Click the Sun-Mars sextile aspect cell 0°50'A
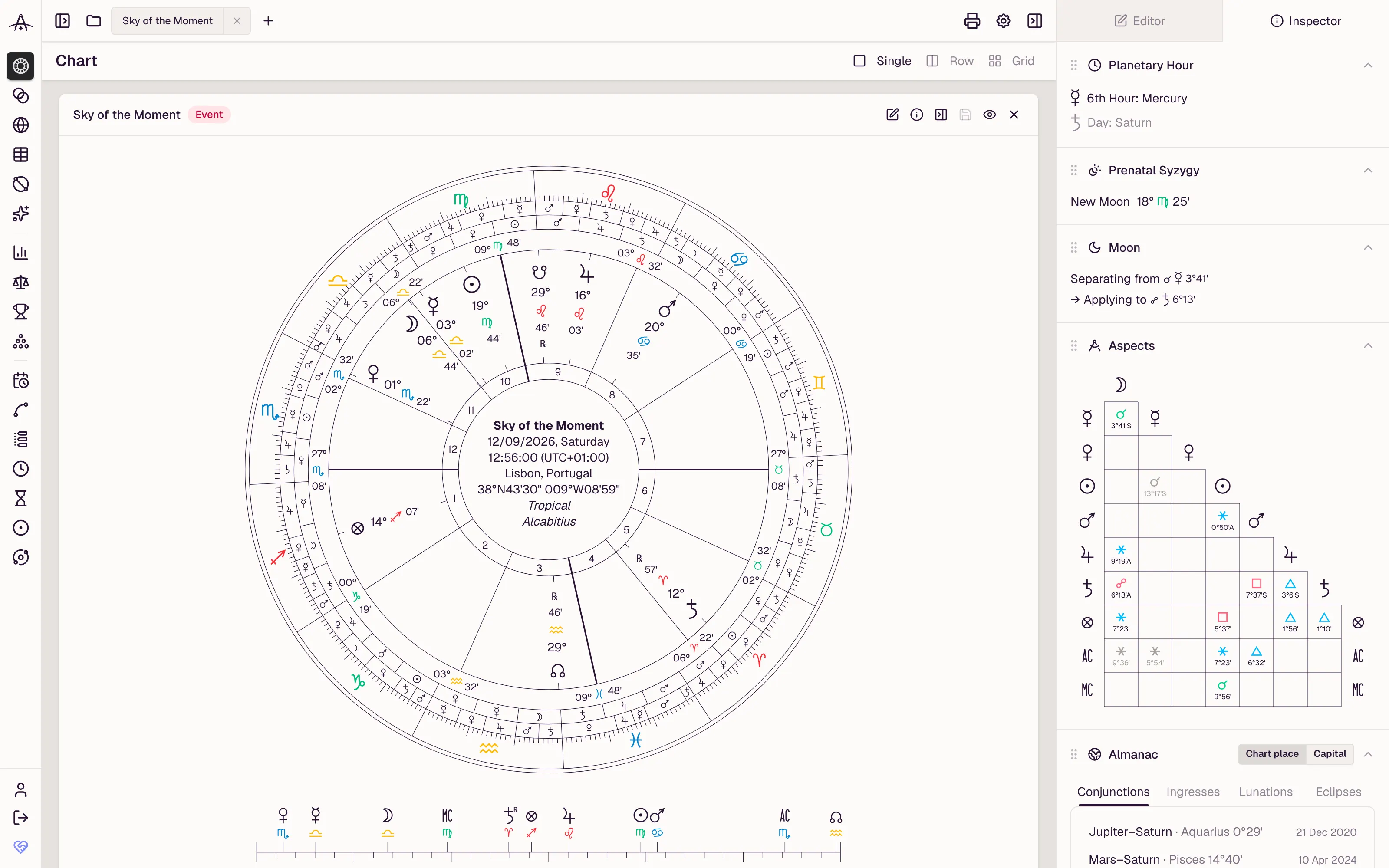This screenshot has height=868, width=1389. click(x=1223, y=520)
